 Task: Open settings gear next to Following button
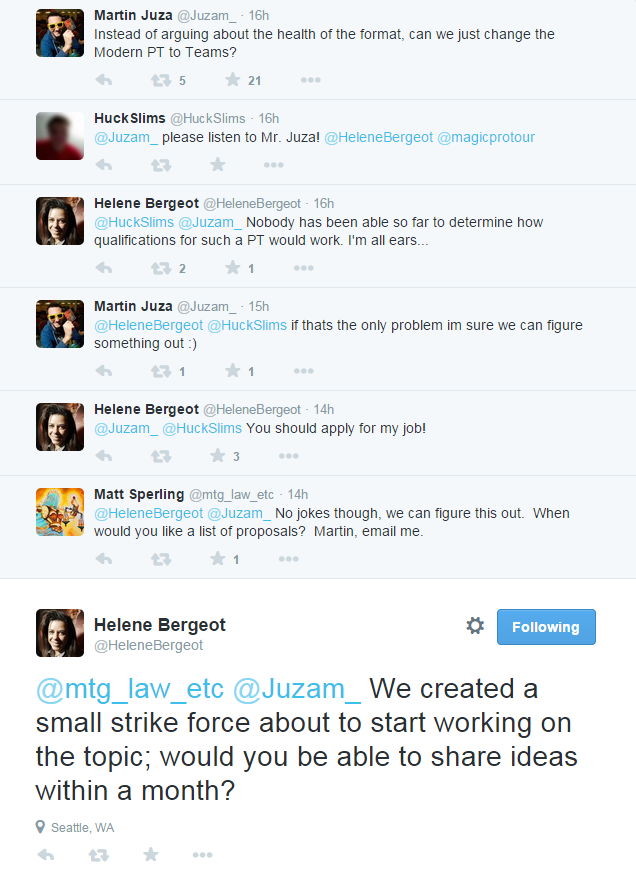(x=475, y=626)
